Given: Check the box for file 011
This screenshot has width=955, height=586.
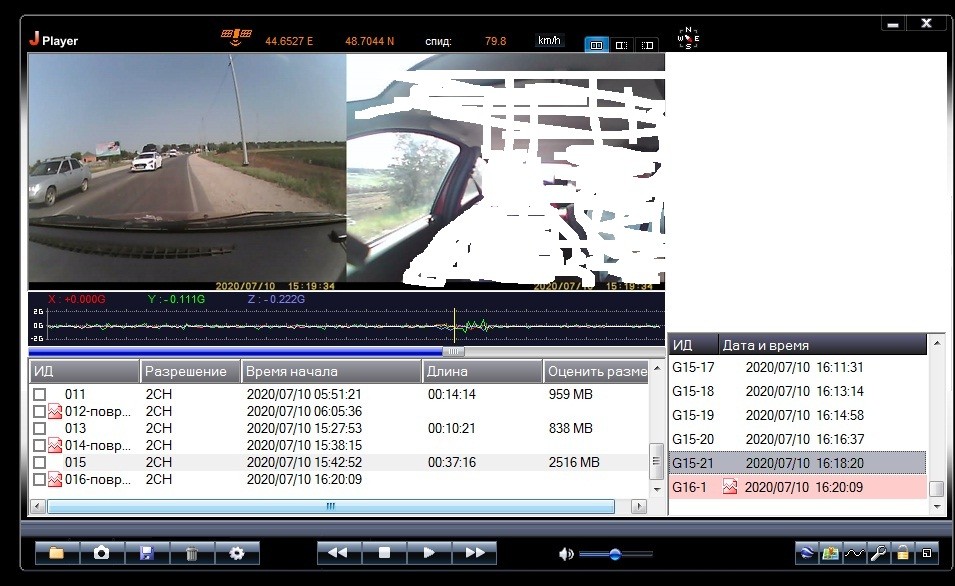Looking at the screenshot, I should [40, 395].
